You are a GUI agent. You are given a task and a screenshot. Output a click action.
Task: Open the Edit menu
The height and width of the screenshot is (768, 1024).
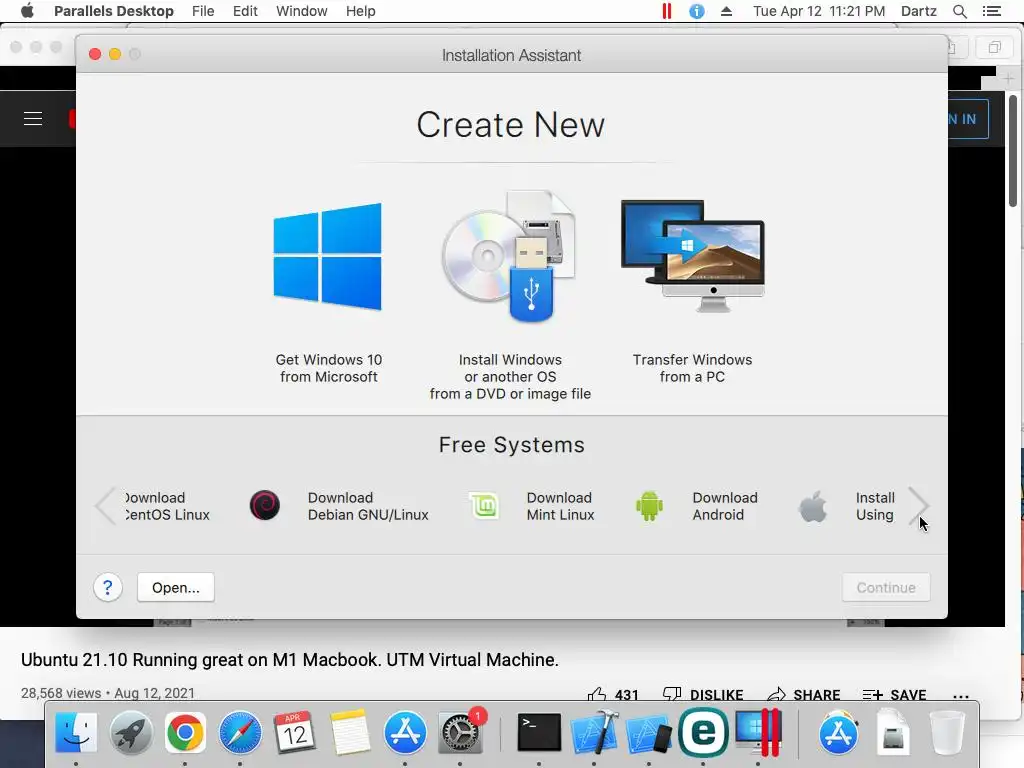245,11
